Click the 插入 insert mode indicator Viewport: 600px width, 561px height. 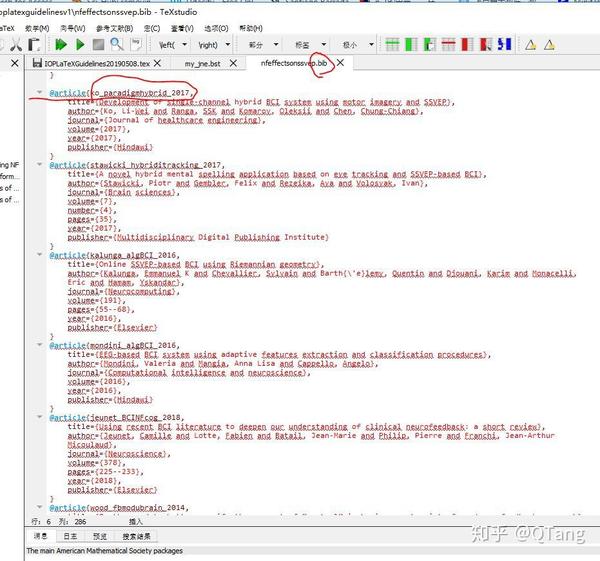click(x=135, y=521)
